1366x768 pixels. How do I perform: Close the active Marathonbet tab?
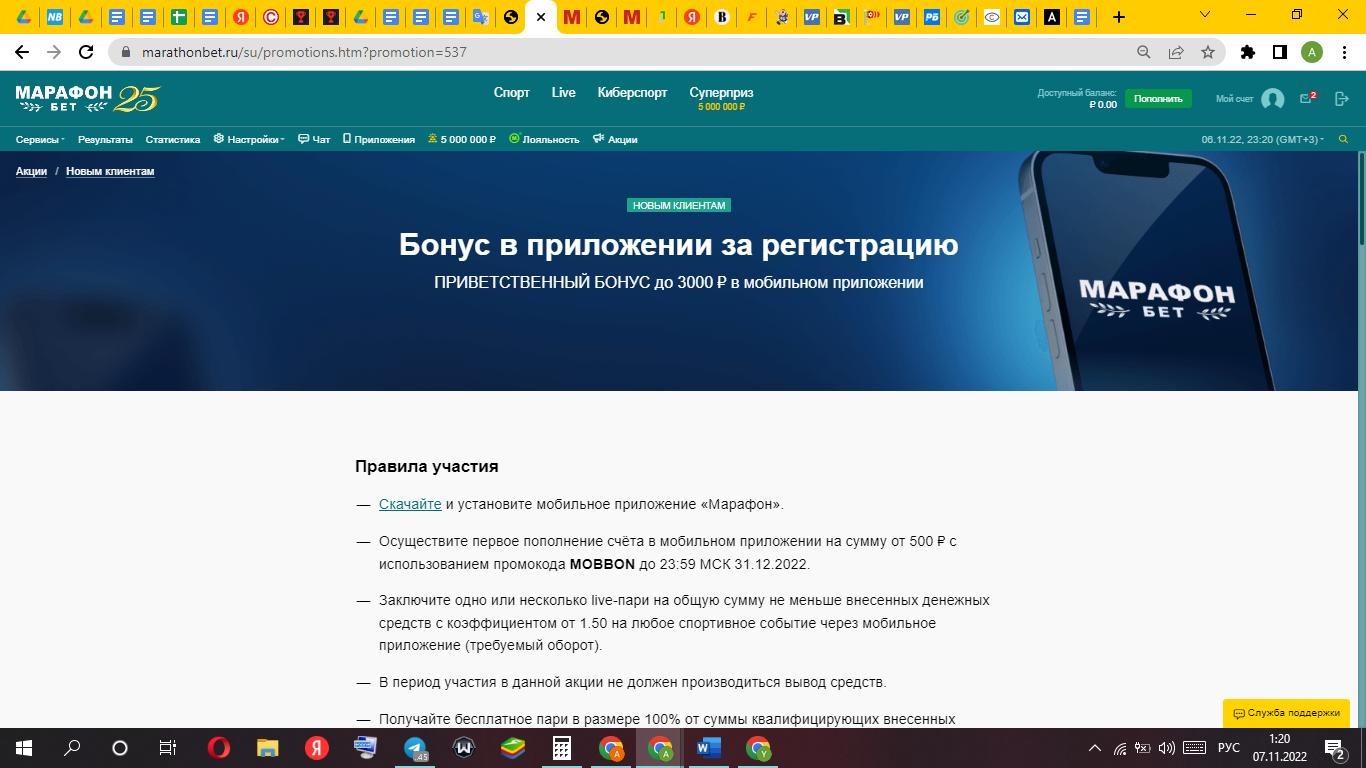pos(541,17)
